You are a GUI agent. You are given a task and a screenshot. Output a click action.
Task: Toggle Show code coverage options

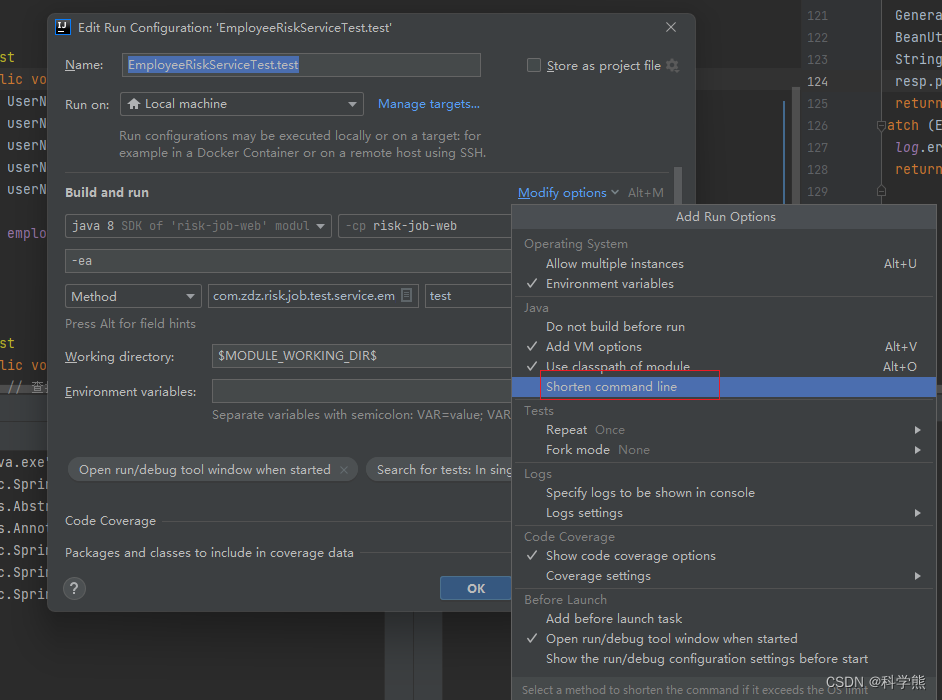[723, 556]
